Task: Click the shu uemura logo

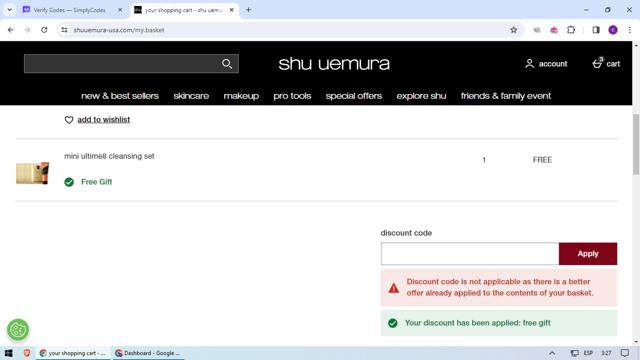Action: click(x=334, y=64)
